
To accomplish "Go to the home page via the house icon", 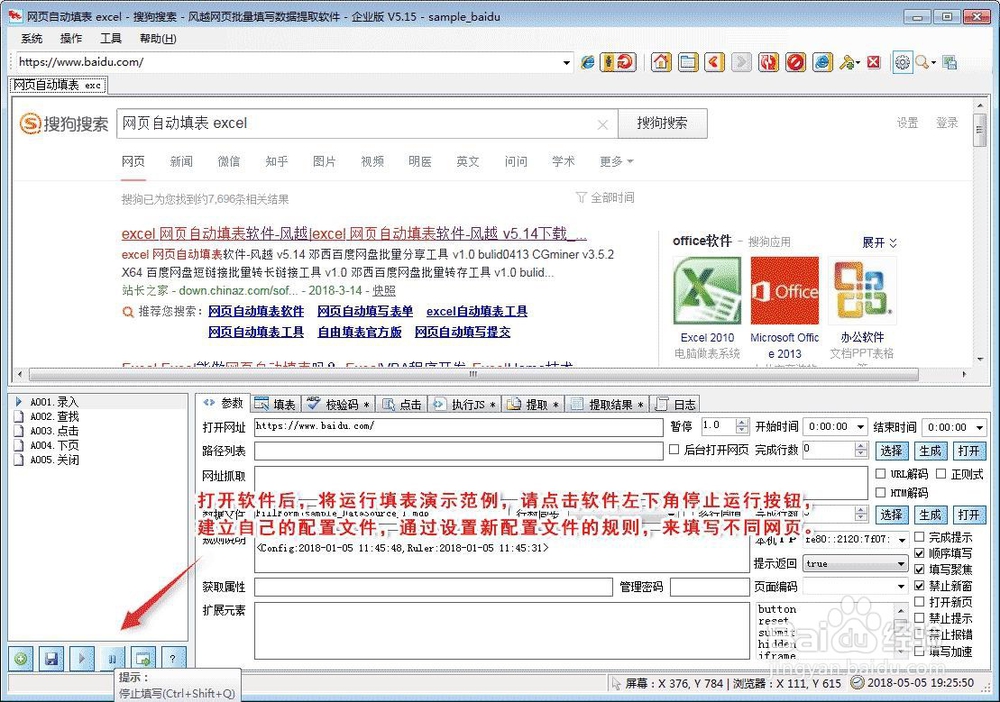I will click(x=661, y=62).
